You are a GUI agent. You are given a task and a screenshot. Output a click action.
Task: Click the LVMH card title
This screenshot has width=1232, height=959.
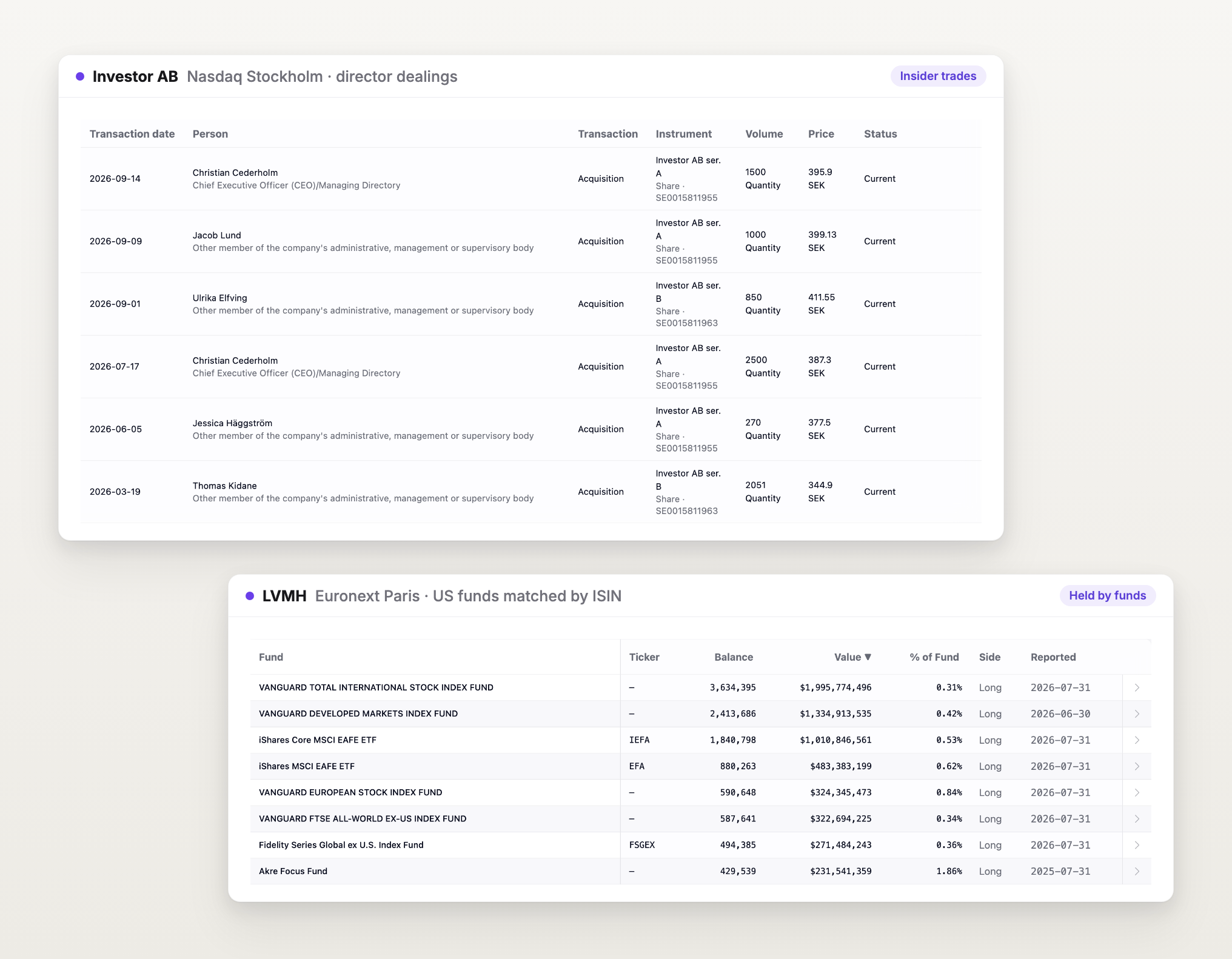pyautogui.click(x=284, y=596)
